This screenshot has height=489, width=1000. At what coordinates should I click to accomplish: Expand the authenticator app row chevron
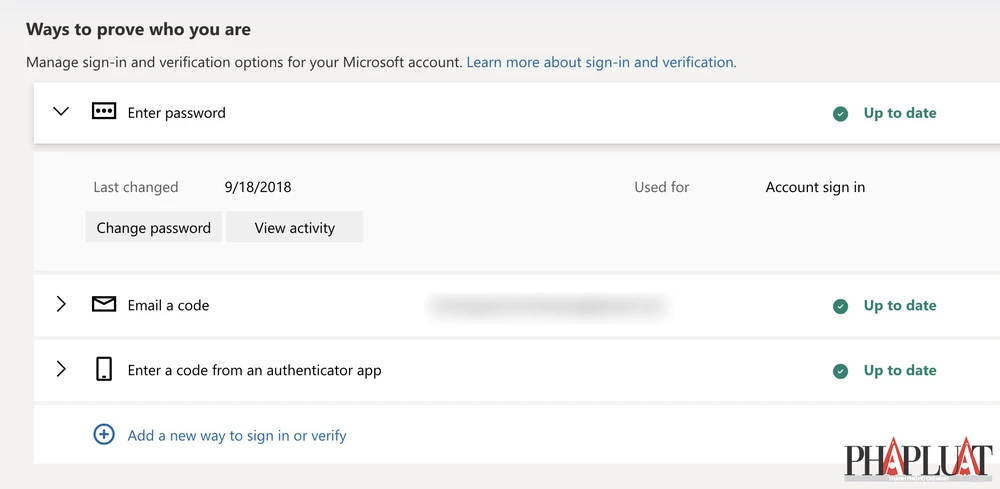(61, 370)
